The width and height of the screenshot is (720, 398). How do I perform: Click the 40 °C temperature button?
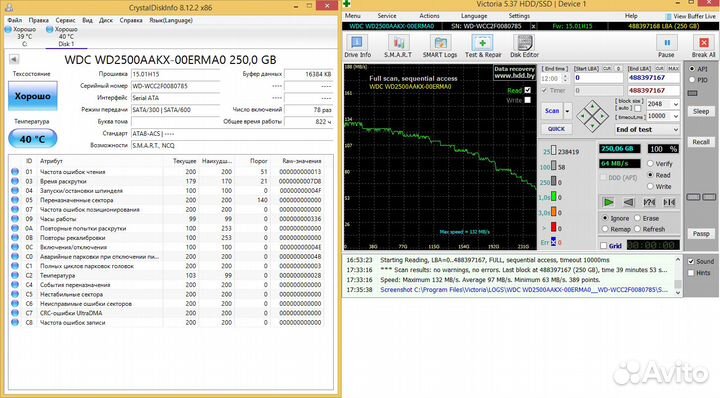pyautogui.click(x=33, y=139)
